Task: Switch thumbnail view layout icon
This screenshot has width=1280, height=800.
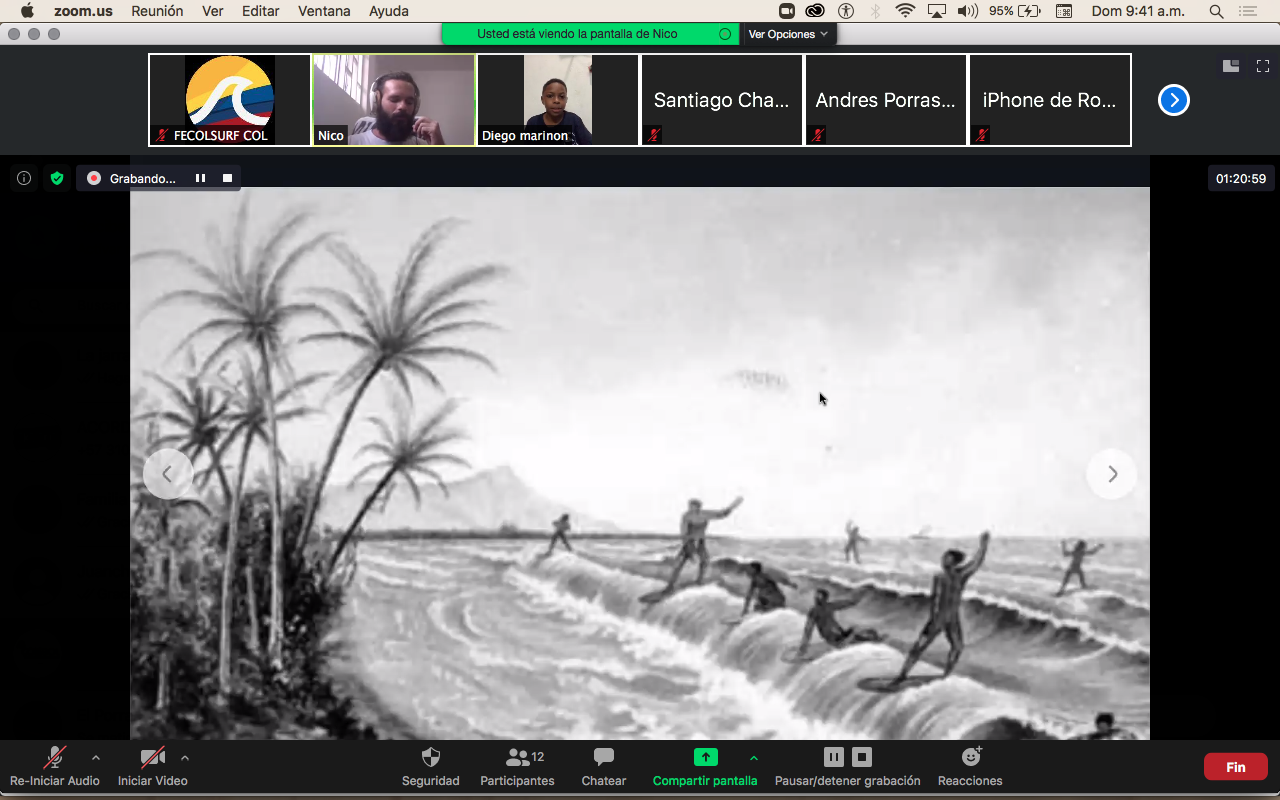Action: click(x=1231, y=66)
